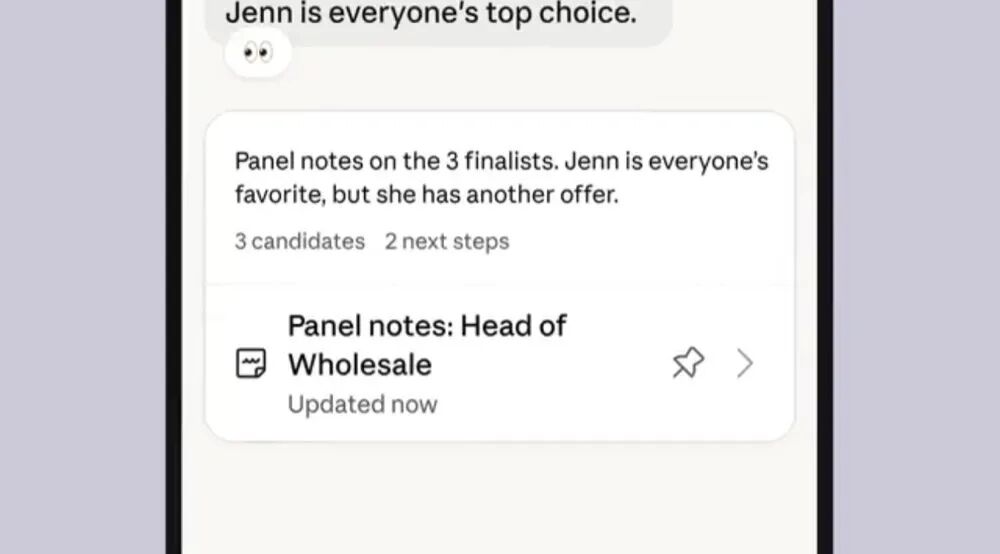Click the eyes emoji reaction
This screenshot has width=1000, height=554.
click(258, 52)
